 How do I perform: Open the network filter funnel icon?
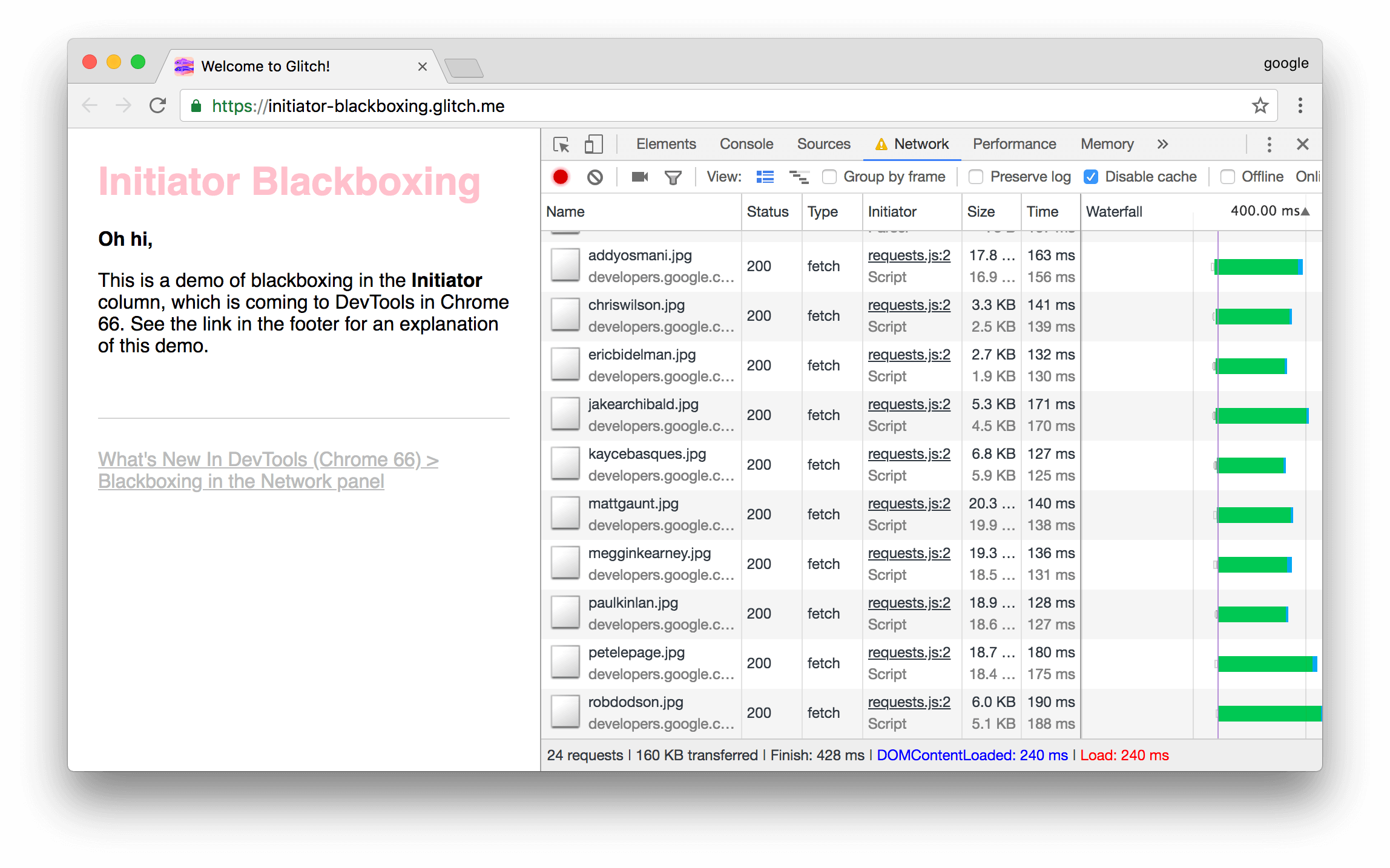pos(673,177)
